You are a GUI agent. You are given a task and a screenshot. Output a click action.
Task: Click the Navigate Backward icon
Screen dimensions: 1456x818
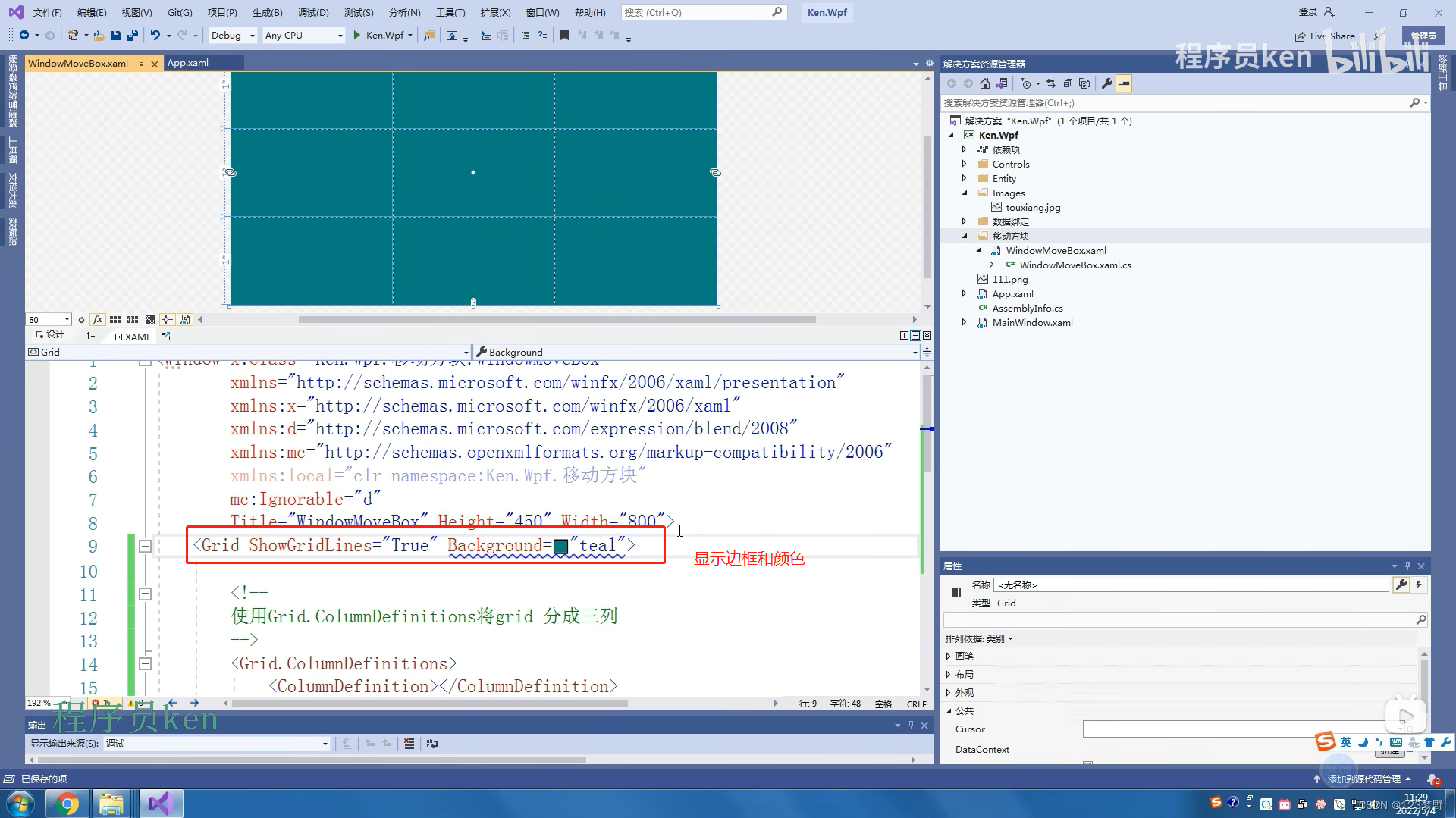[x=24, y=36]
